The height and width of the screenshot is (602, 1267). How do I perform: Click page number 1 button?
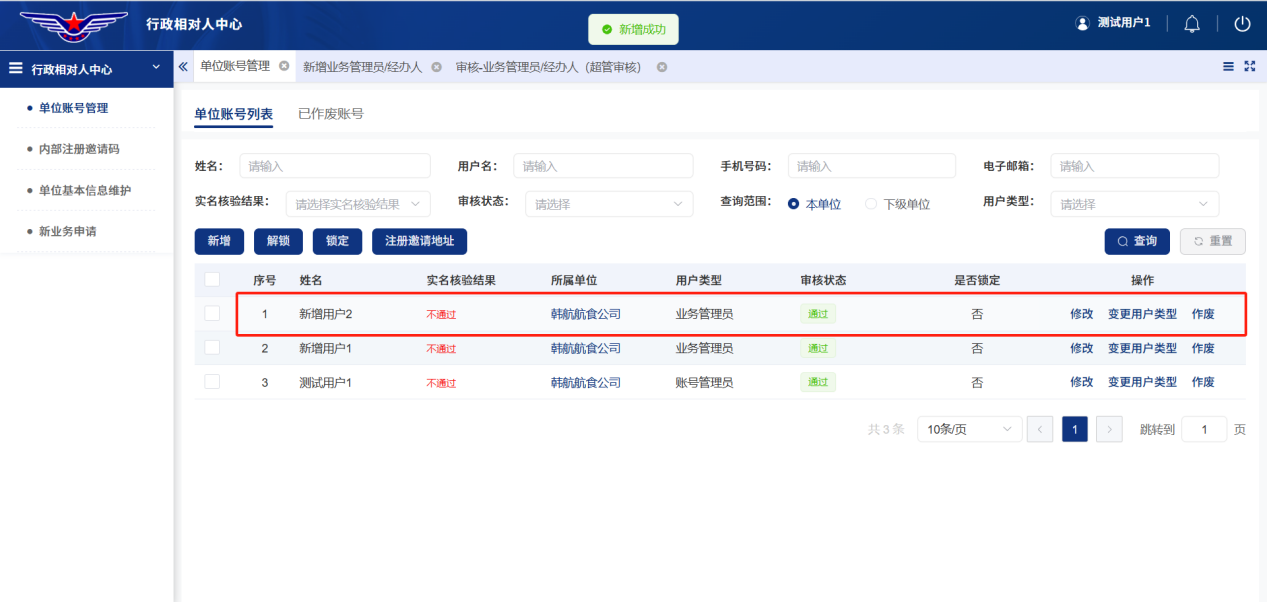pyautogui.click(x=1075, y=429)
